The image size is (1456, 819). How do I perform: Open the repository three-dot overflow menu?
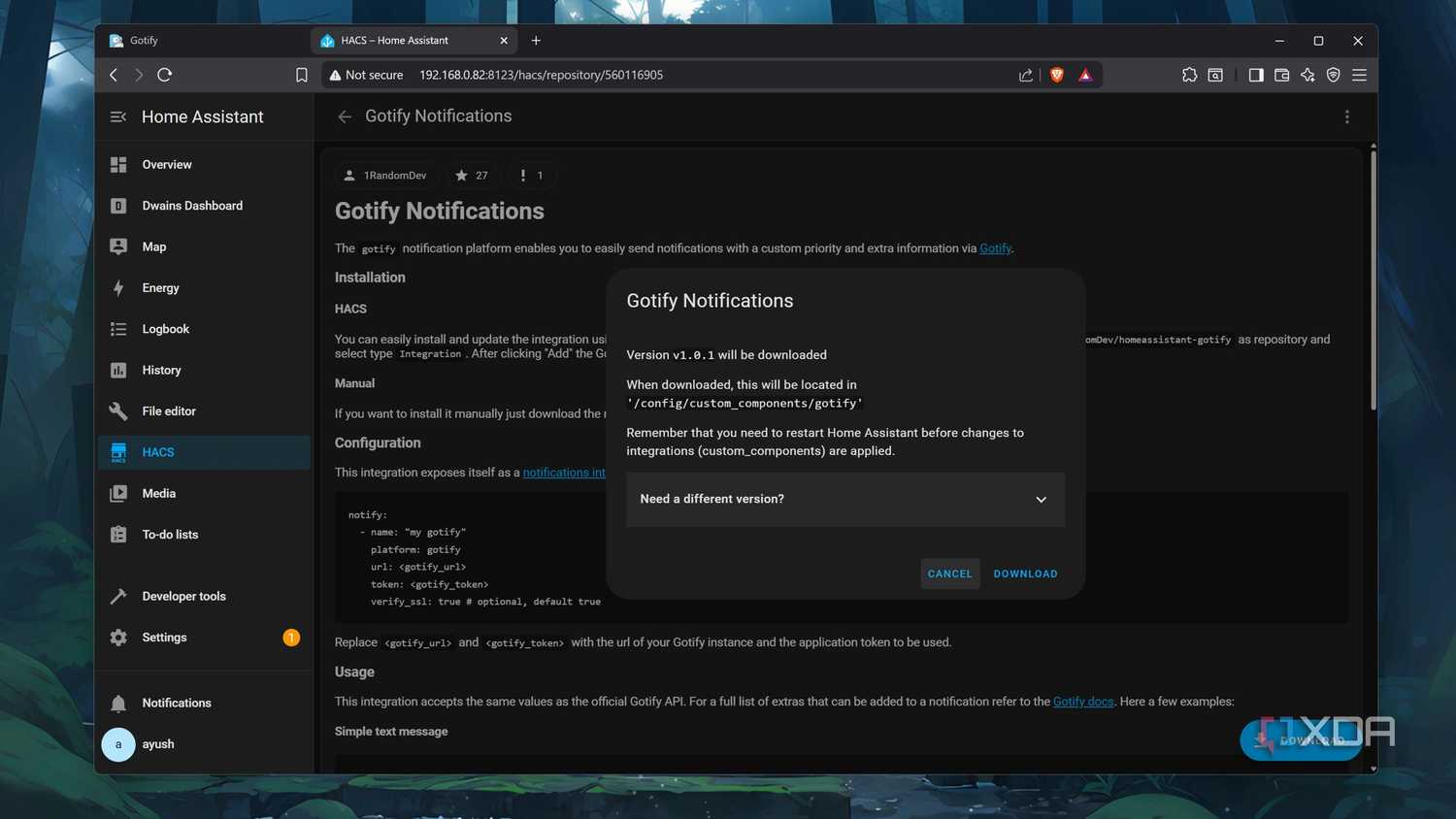click(x=1346, y=116)
